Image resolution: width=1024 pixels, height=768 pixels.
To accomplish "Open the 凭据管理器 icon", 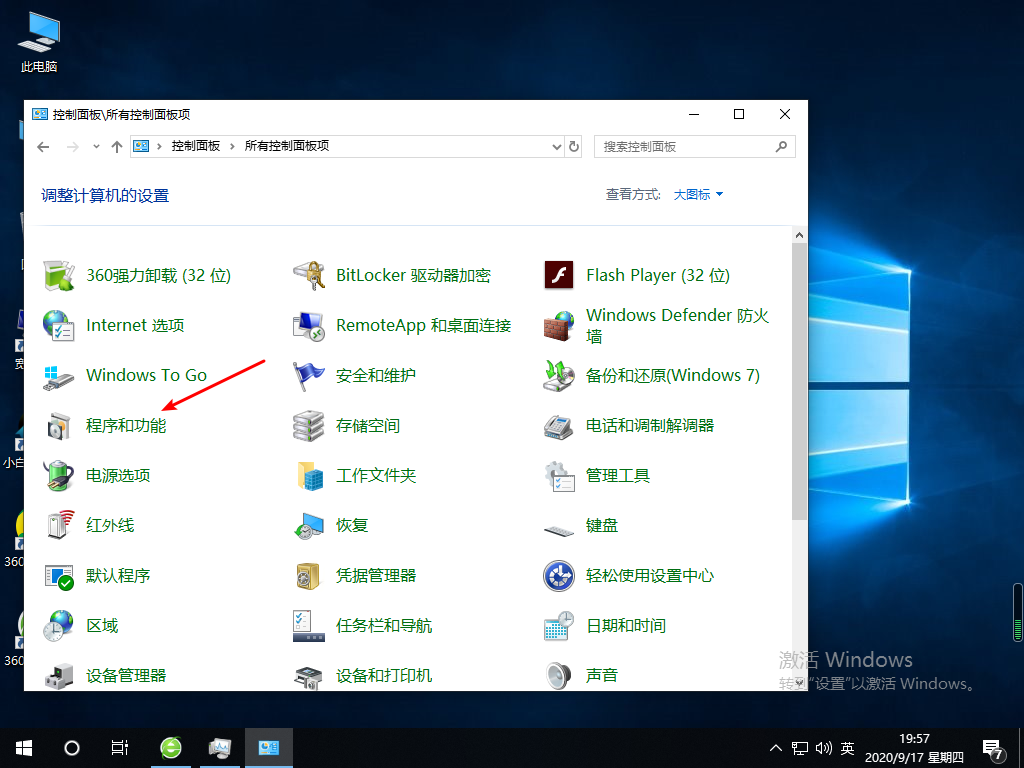I will click(309, 576).
